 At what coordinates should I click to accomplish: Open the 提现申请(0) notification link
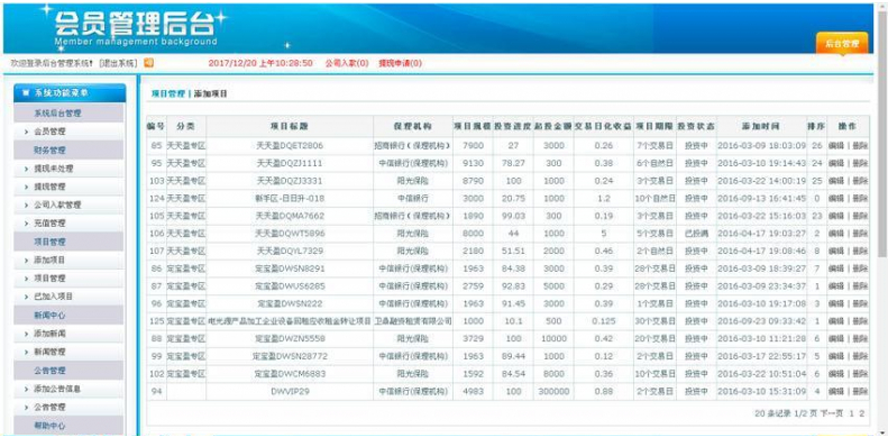[400, 63]
